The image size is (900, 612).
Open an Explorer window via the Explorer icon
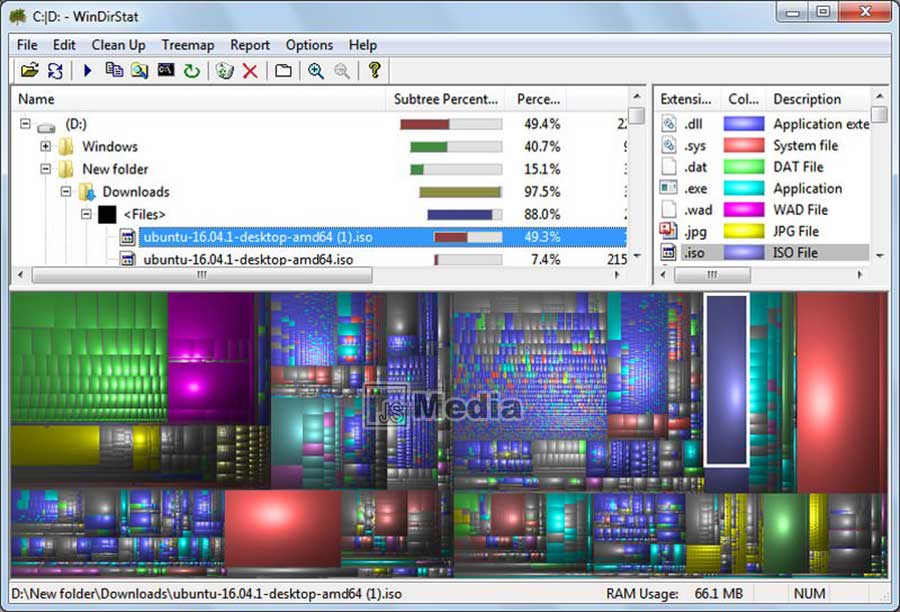click(140, 71)
